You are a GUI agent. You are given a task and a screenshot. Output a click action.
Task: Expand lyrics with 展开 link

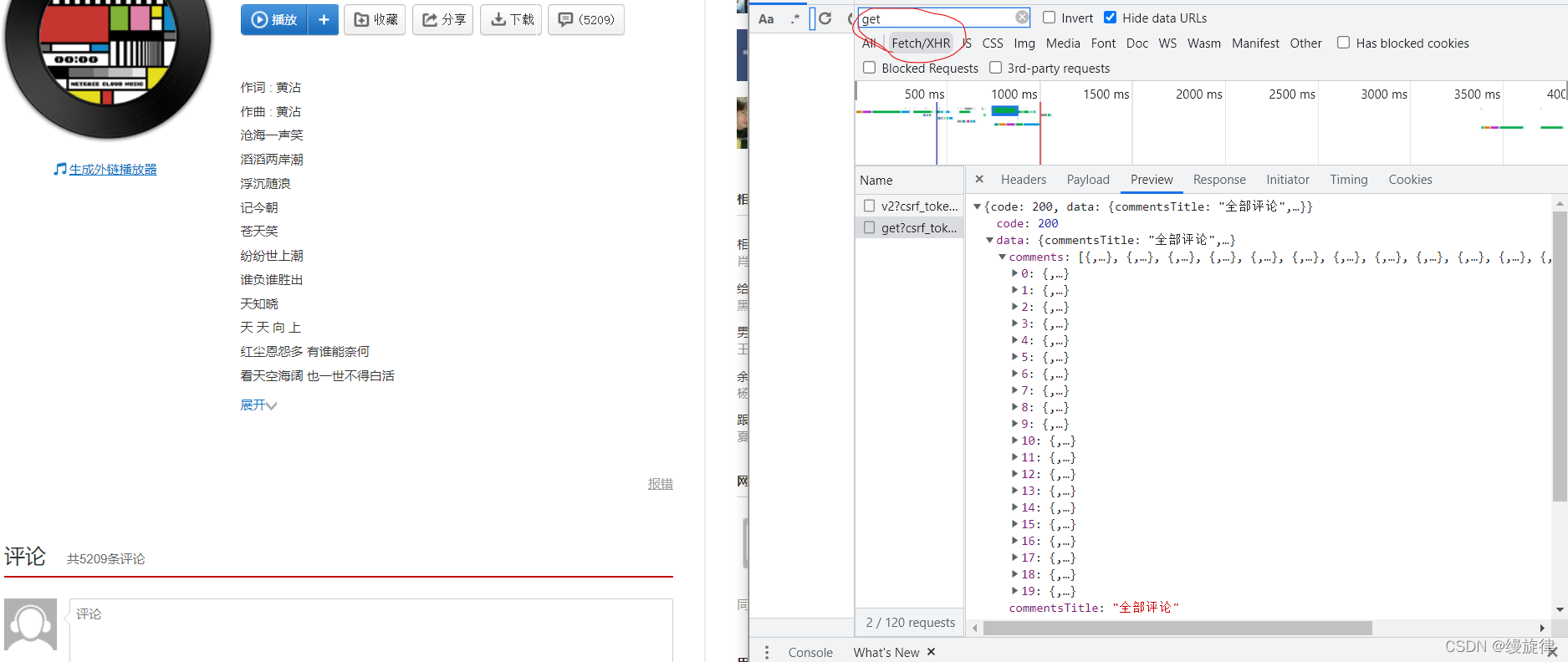coord(258,405)
